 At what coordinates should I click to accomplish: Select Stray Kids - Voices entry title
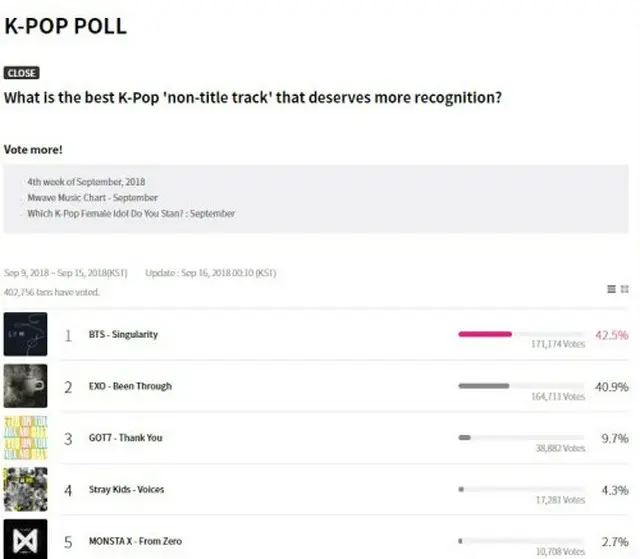pyautogui.click(x=127, y=489)
